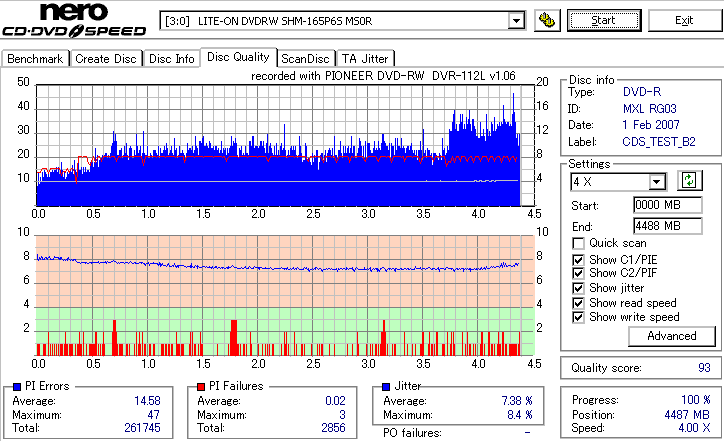Click PI Errors average 14.58

pyautogui.click(x=147, y=401)
